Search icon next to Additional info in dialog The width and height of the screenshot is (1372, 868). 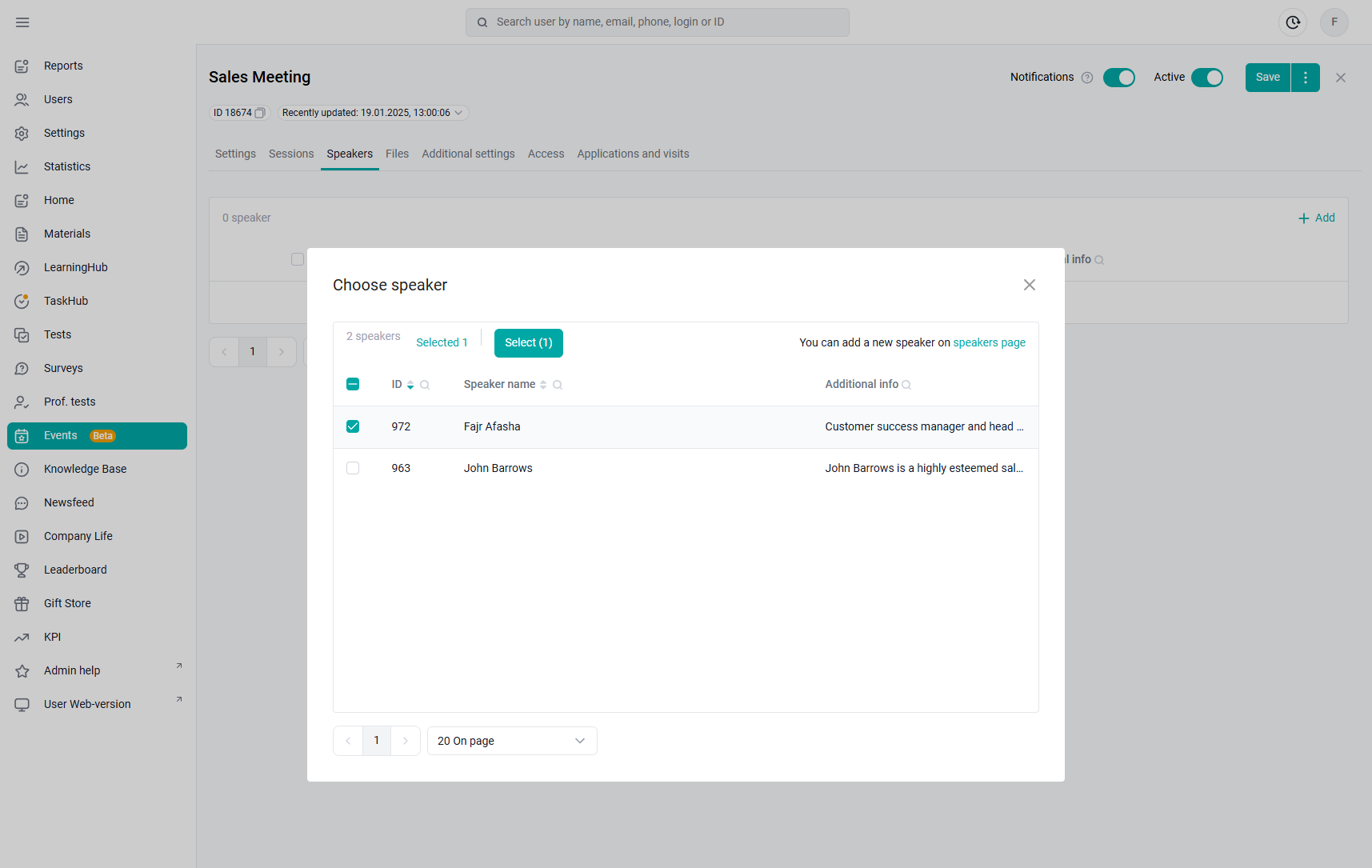point(906,385)
